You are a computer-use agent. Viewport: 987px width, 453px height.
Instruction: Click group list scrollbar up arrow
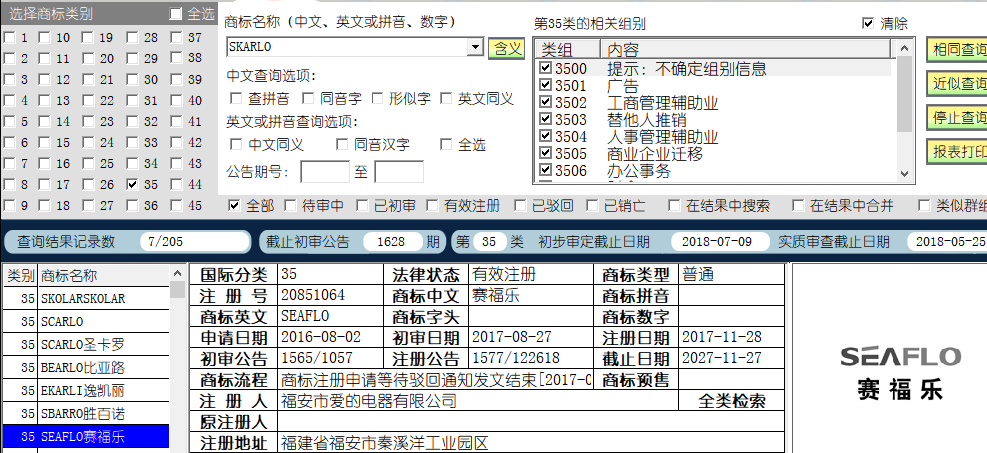click(x=905, y=48)
